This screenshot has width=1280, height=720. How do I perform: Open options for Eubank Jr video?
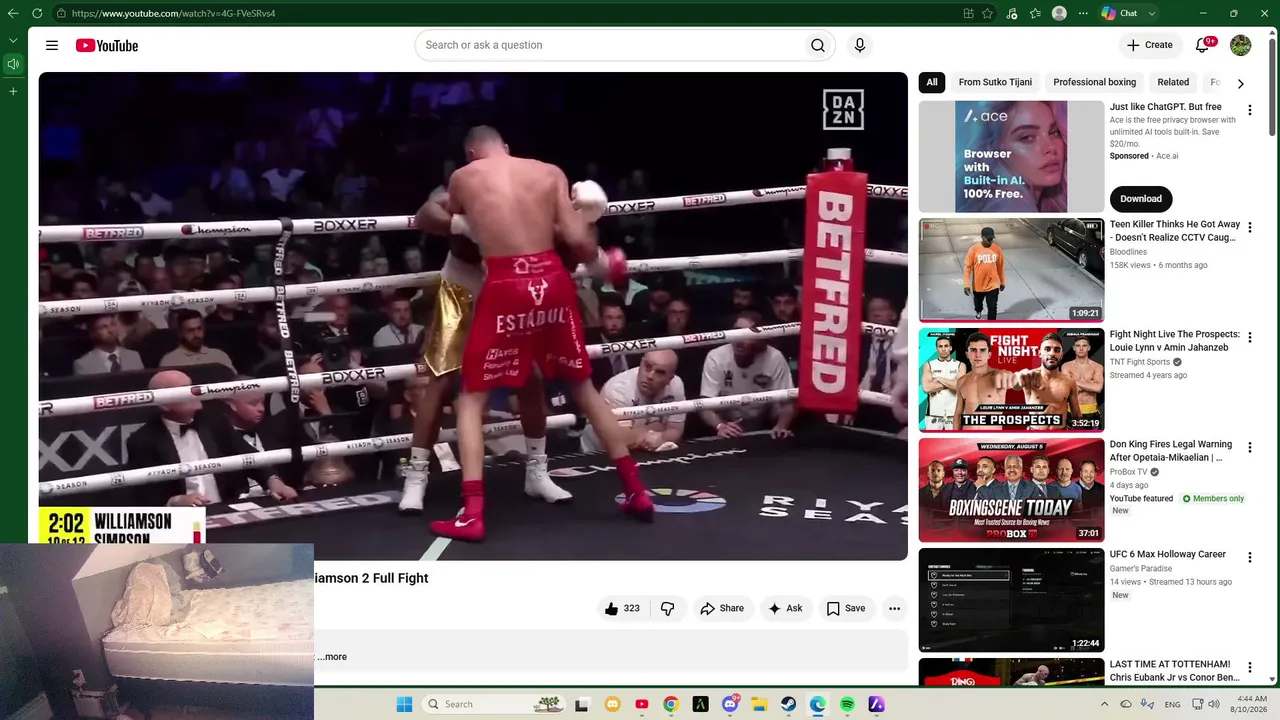pos(1249,668)
